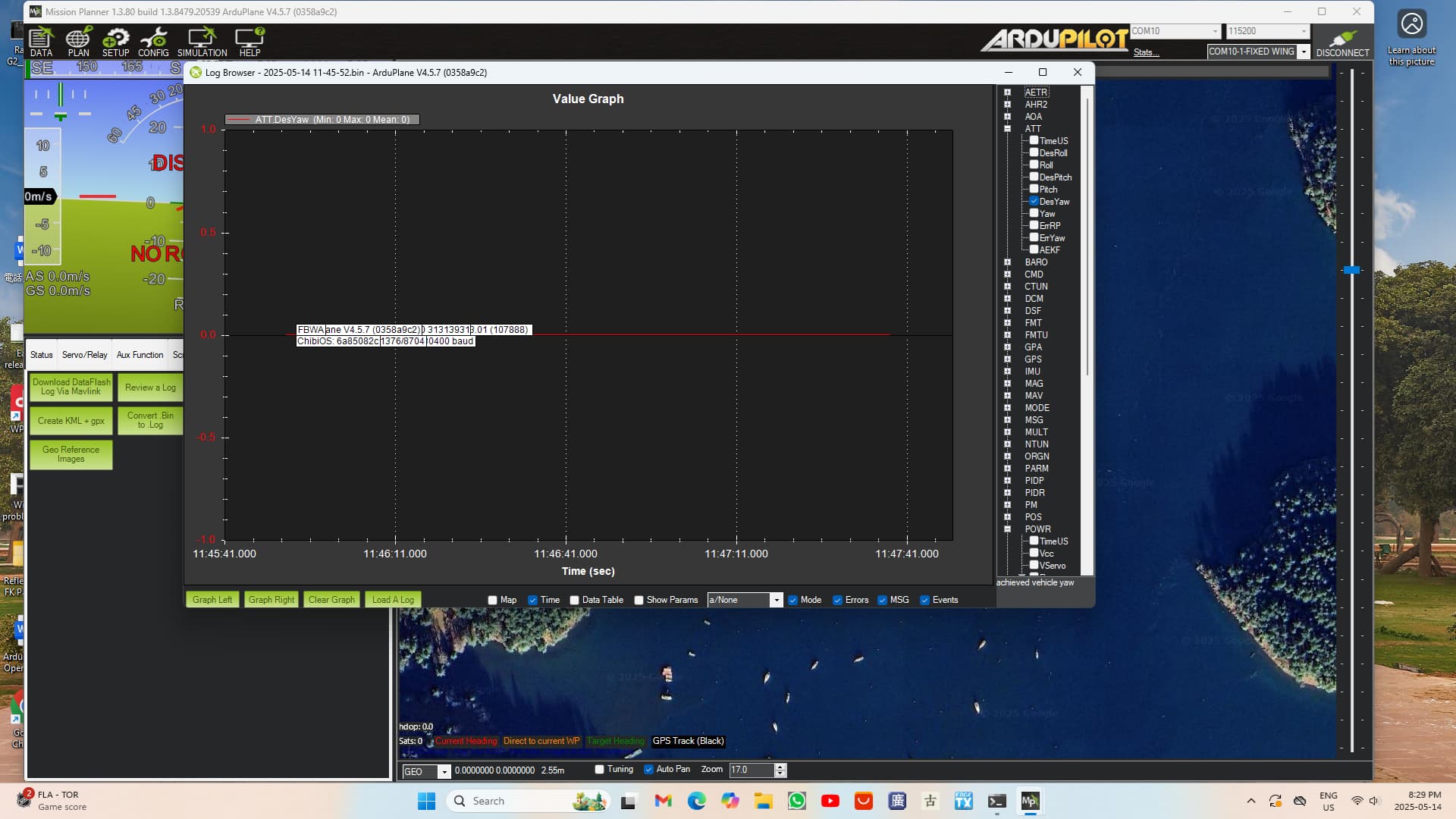This screenshot has height=819, width=1456.
Task: Switch to the Aux Function tab
Action: click(140, 355)
